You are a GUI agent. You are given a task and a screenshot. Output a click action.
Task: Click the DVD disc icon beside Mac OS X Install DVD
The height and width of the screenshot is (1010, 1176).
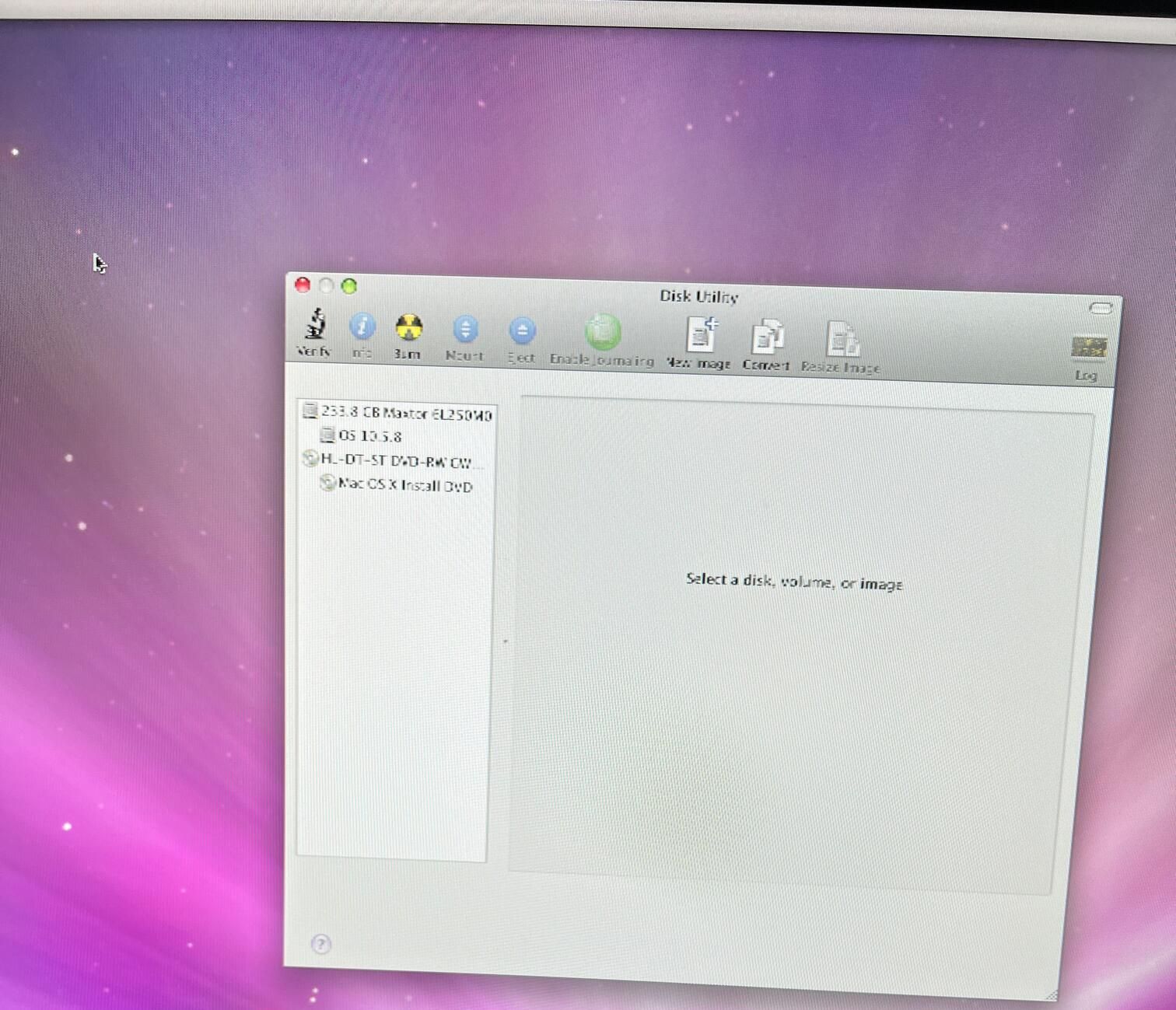point(327,483)
